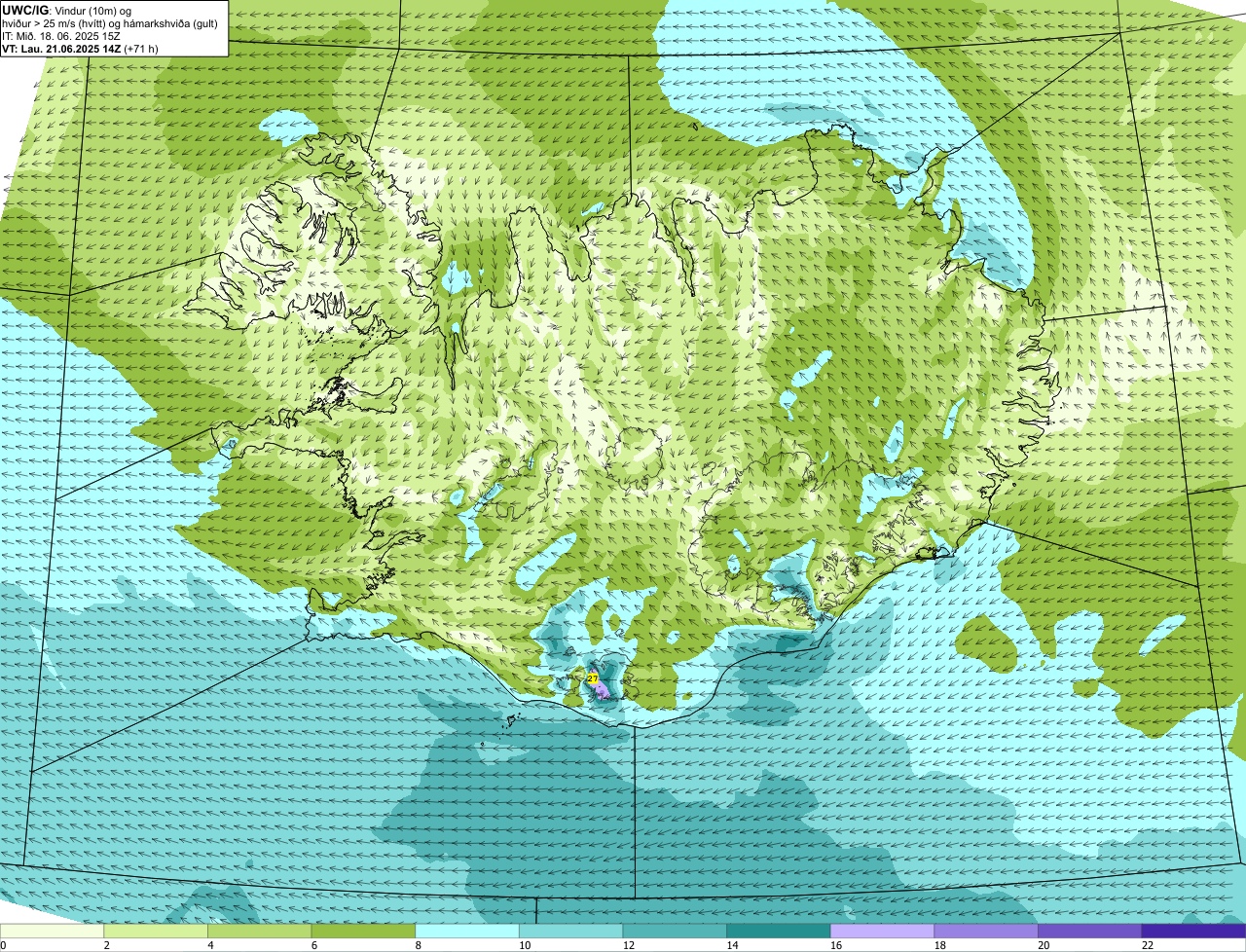Select the 6–8 m/s olive green swatch
The width and height of the screenshot is (1246, 952).
(x=364, y=931)
